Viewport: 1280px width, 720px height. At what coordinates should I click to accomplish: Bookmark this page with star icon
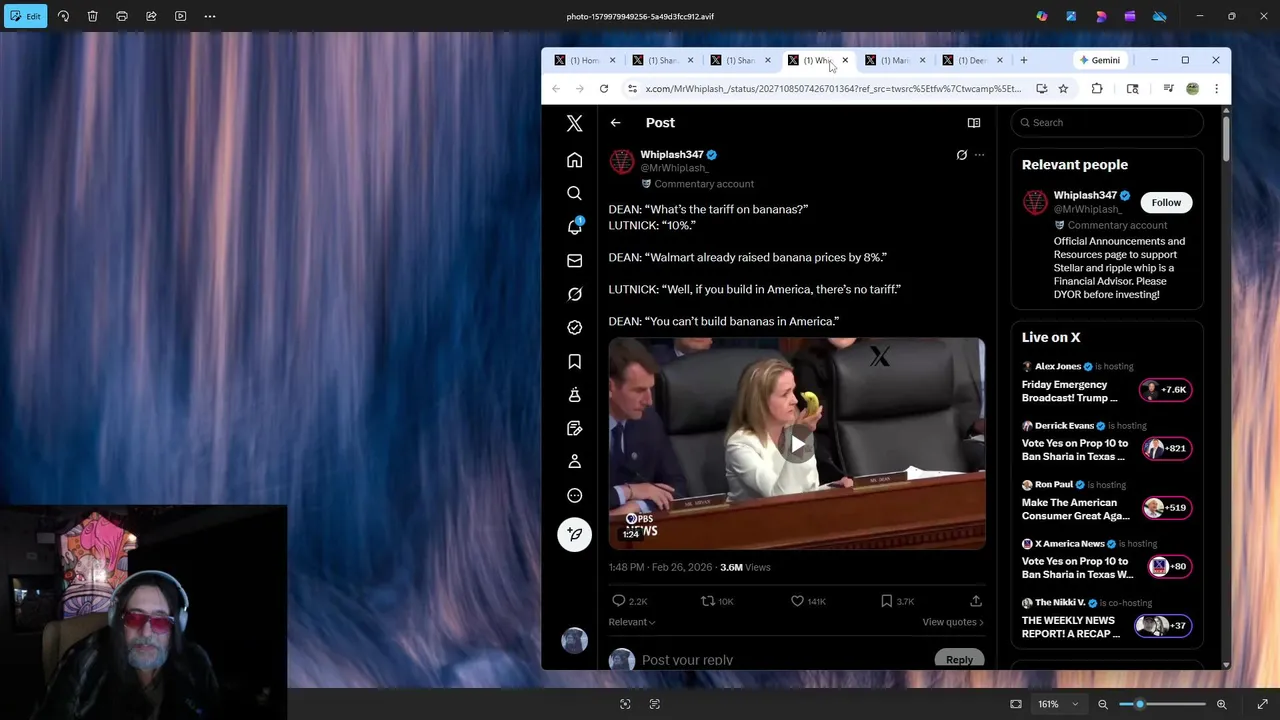click(x=1063, y=88)
